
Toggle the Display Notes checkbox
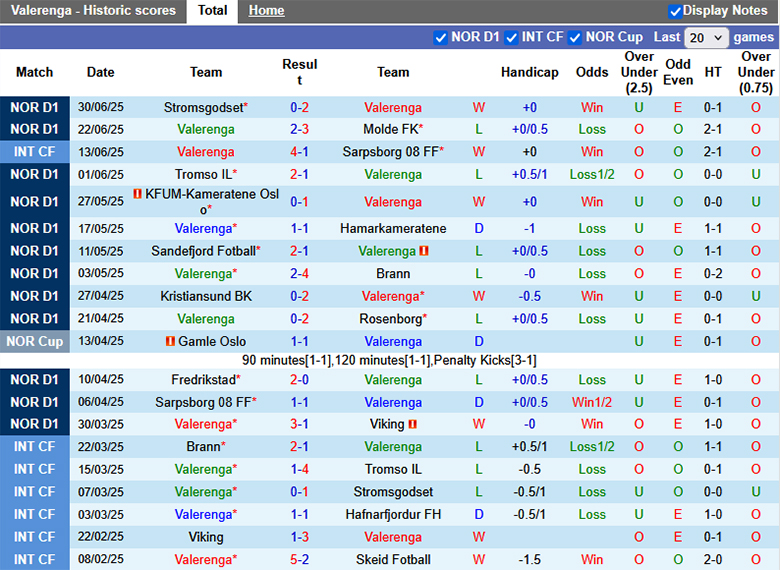[x=675, y=11]
